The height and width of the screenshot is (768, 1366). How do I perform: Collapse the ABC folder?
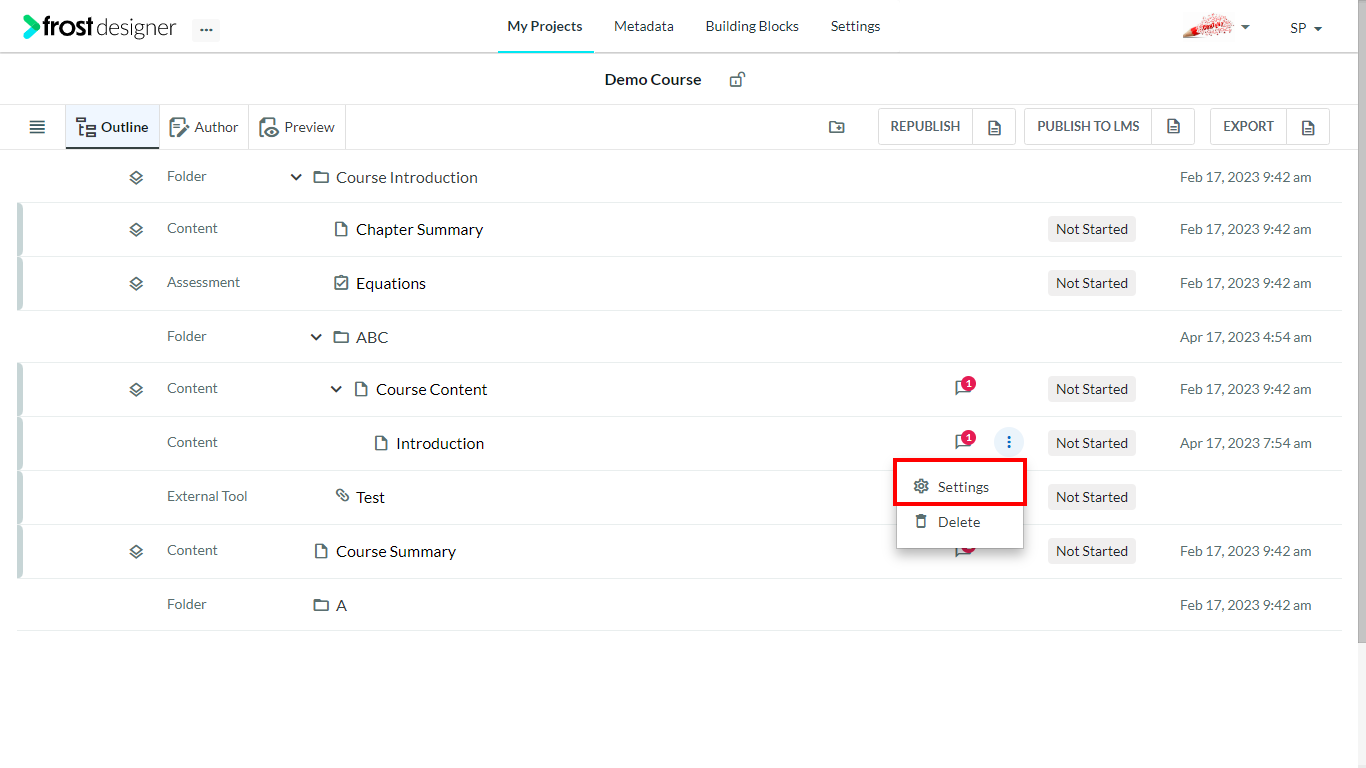click(316, 337)
